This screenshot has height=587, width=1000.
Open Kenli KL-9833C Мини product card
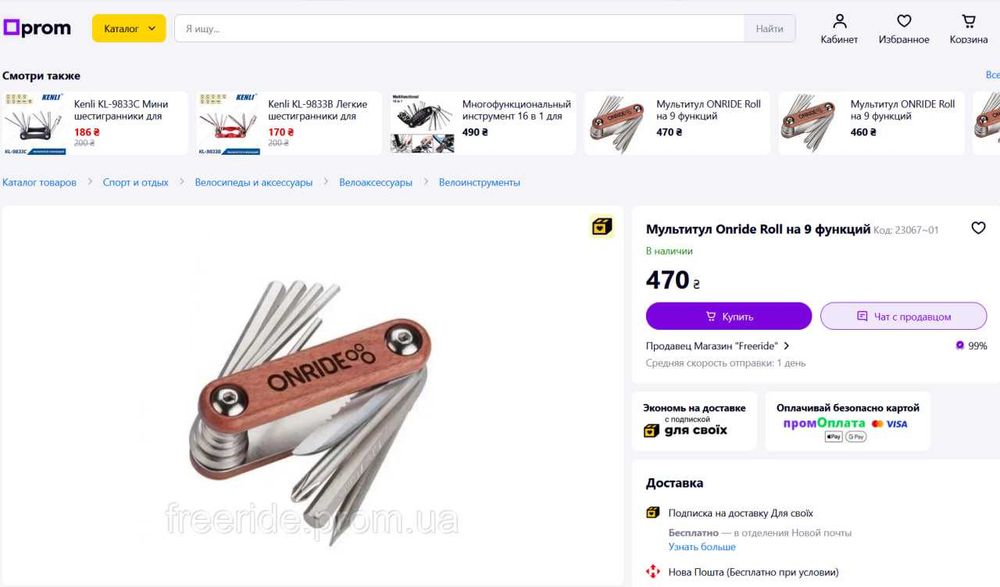tap(94, 123)
